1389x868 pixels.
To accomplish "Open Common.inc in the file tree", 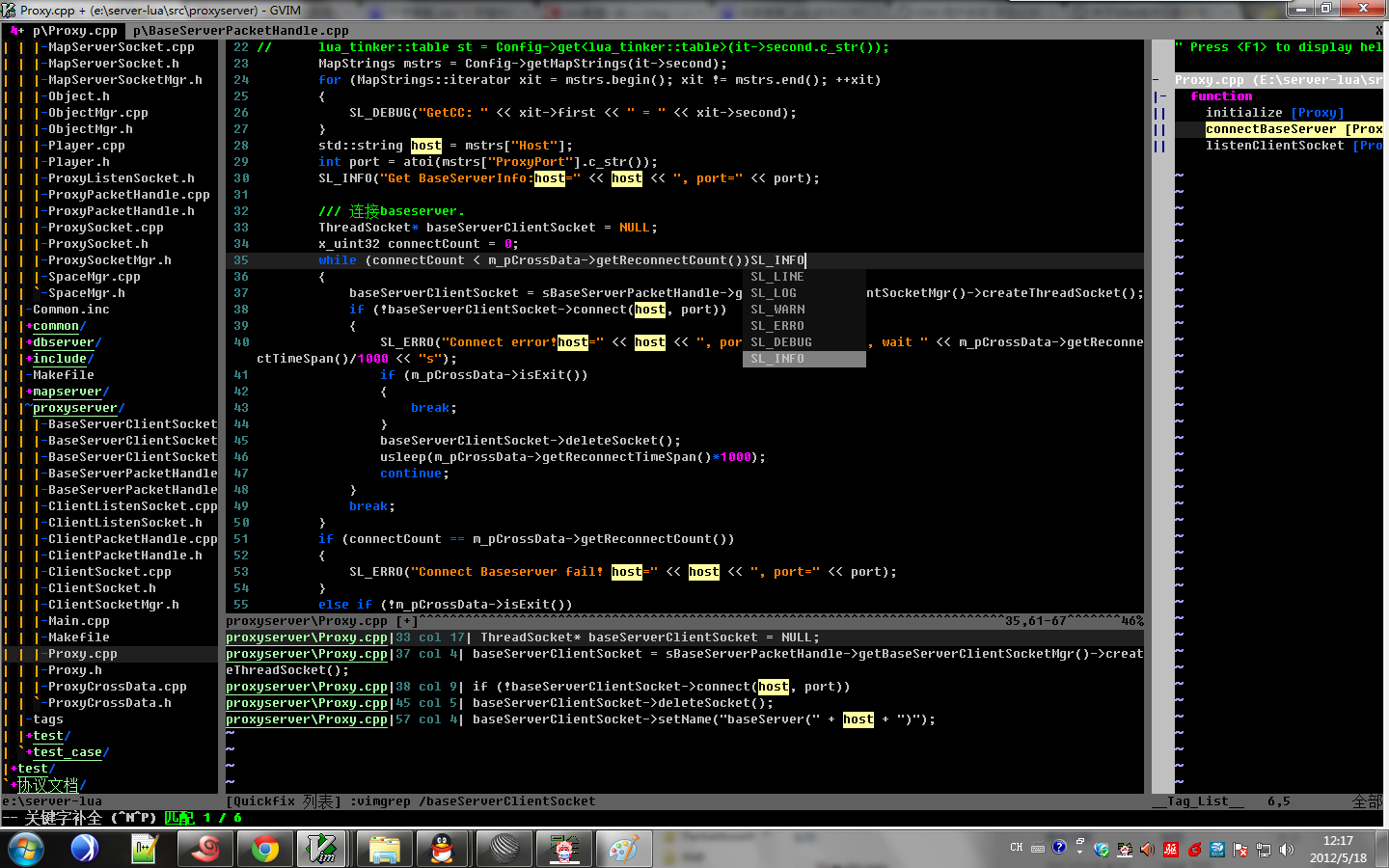I will 71,310.
